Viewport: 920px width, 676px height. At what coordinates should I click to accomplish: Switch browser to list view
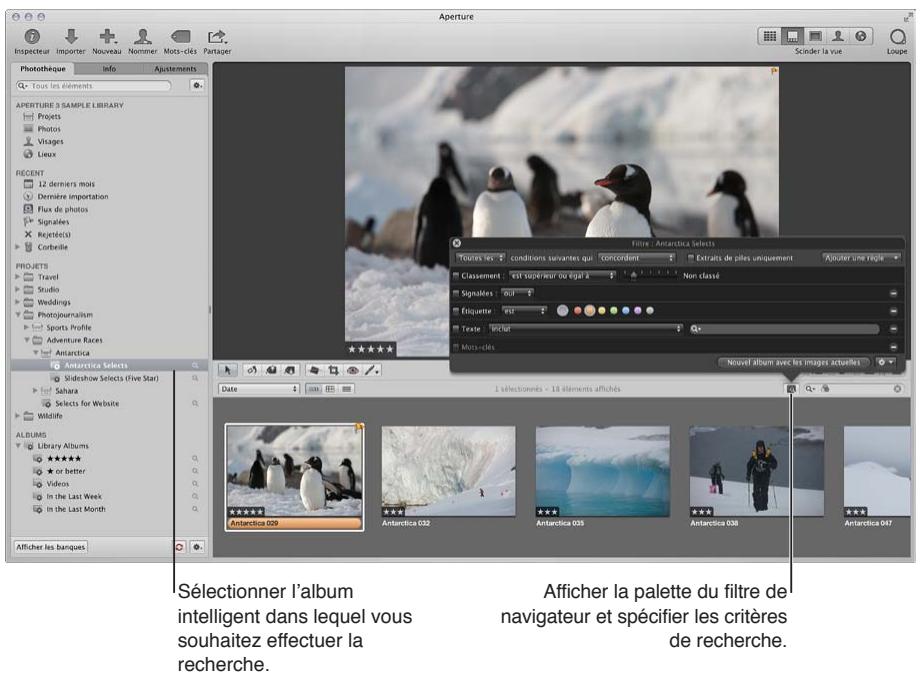point(347,389)
